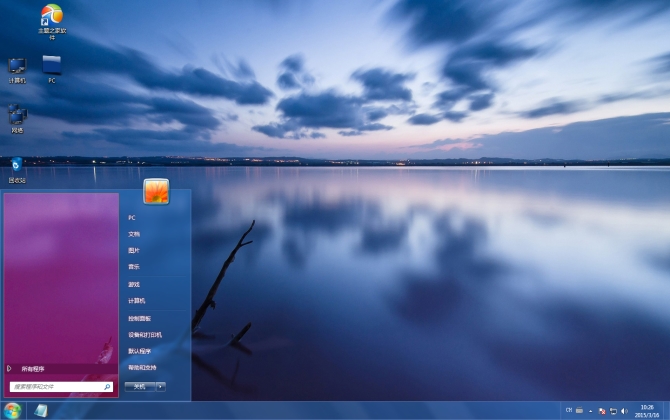This screenshot has height=420, width=670.
Task: Show hidden tray icons arrow
Action: pyautogui.click(x=591, y=411)
